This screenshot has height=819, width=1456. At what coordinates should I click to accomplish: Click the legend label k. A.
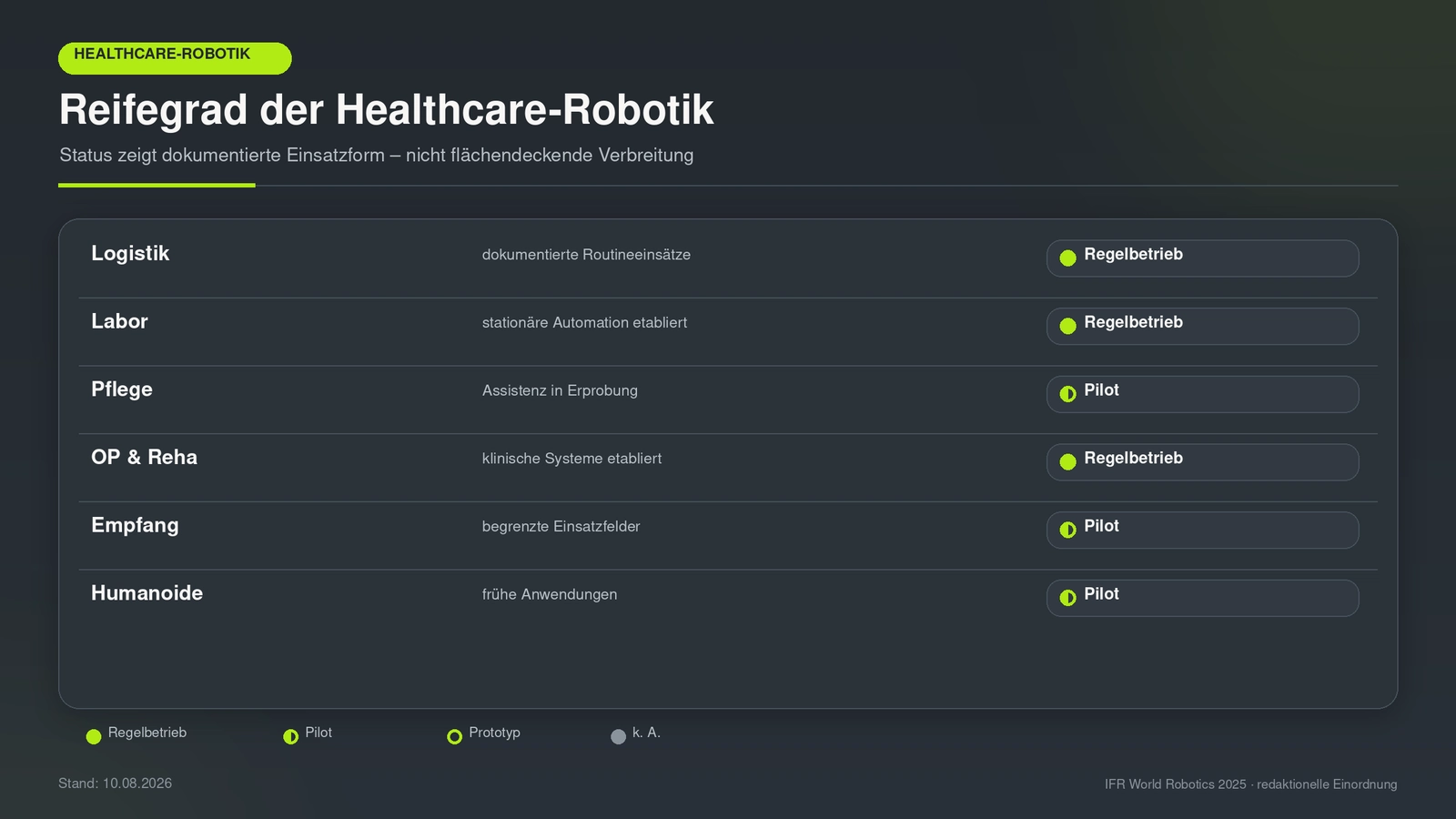pos(646,733)
